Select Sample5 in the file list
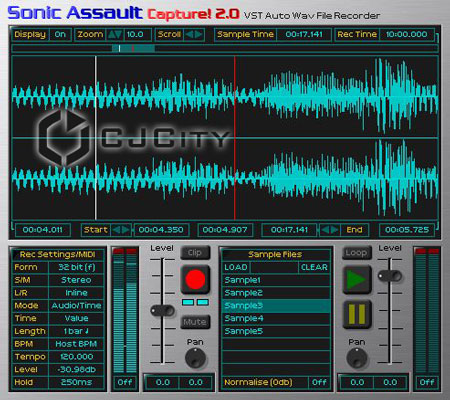 click(276, 331)
